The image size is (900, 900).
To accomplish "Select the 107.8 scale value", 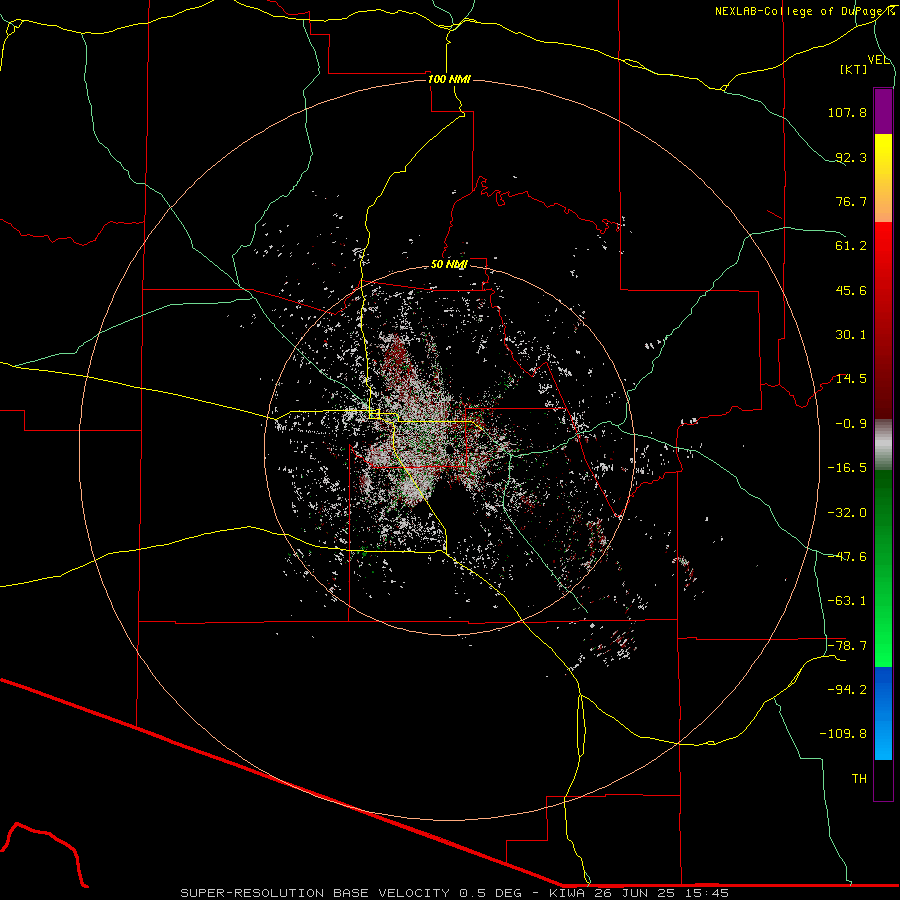I will click(x=847, y=112).
